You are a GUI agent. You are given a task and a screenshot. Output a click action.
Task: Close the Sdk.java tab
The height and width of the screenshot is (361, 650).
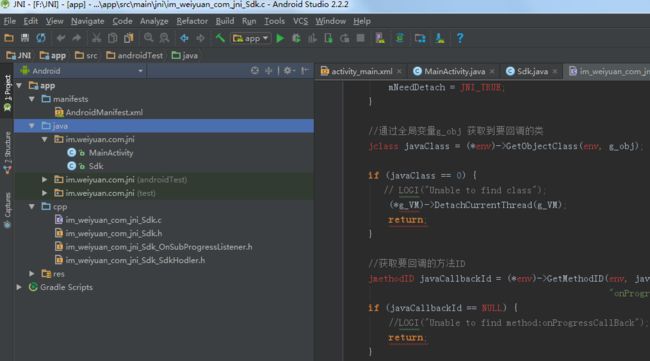(555, 71)
